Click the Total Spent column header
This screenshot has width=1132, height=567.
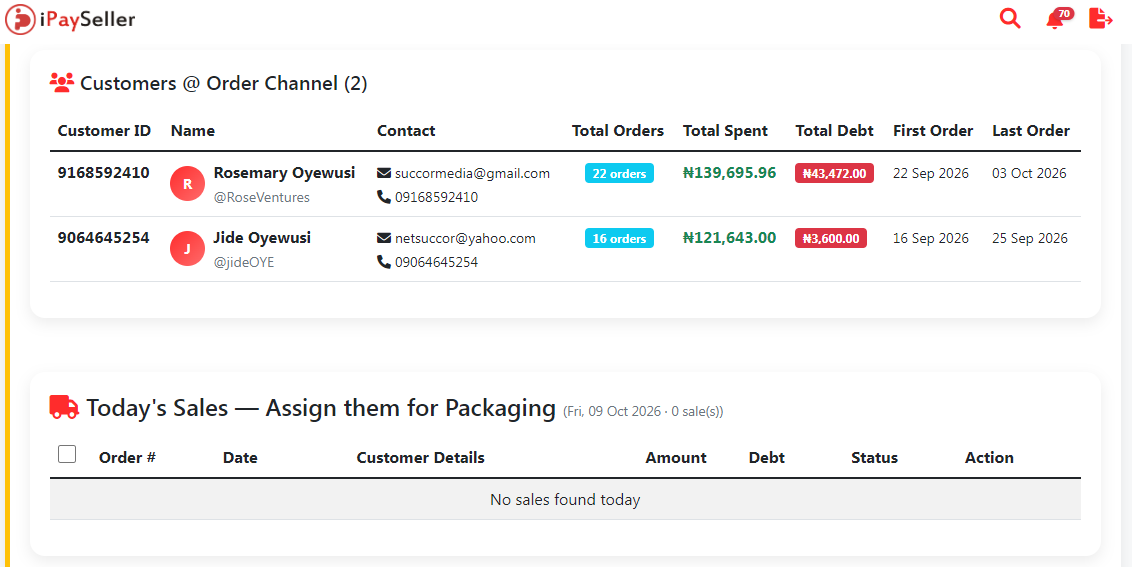click(725, 131)
